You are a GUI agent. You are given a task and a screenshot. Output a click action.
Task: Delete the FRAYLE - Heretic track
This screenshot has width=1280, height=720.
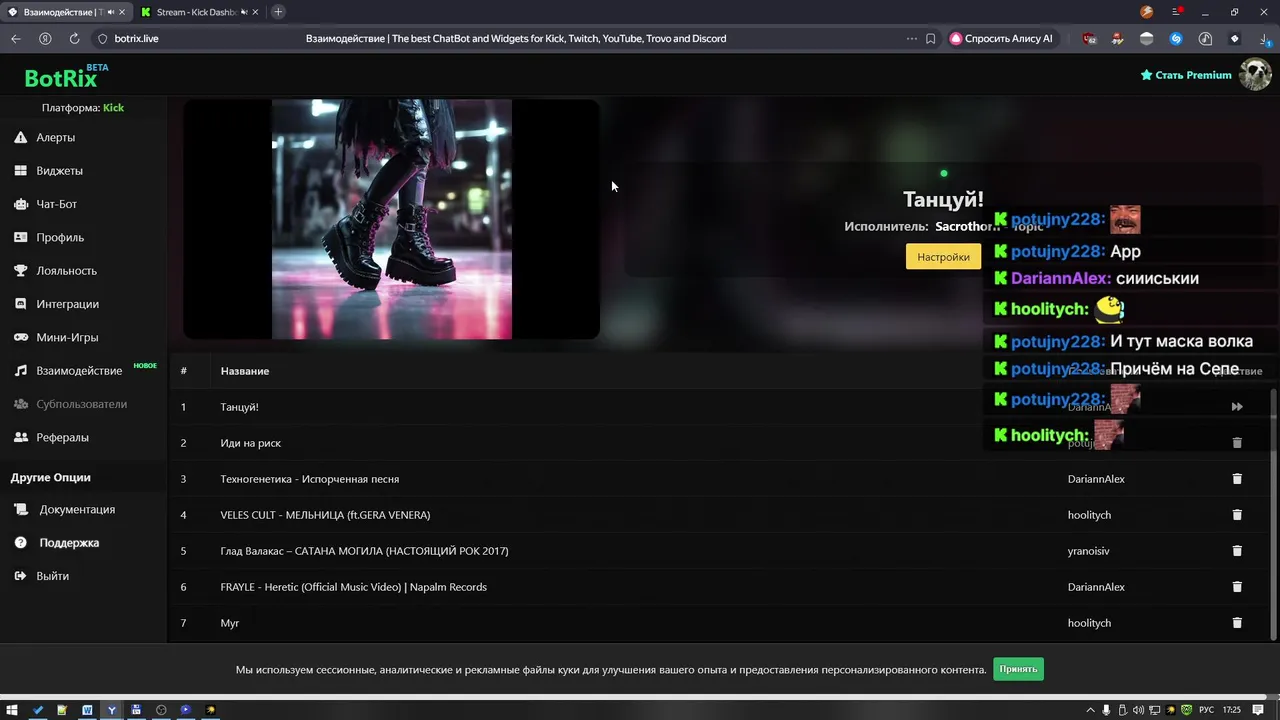coord(1237,587)
